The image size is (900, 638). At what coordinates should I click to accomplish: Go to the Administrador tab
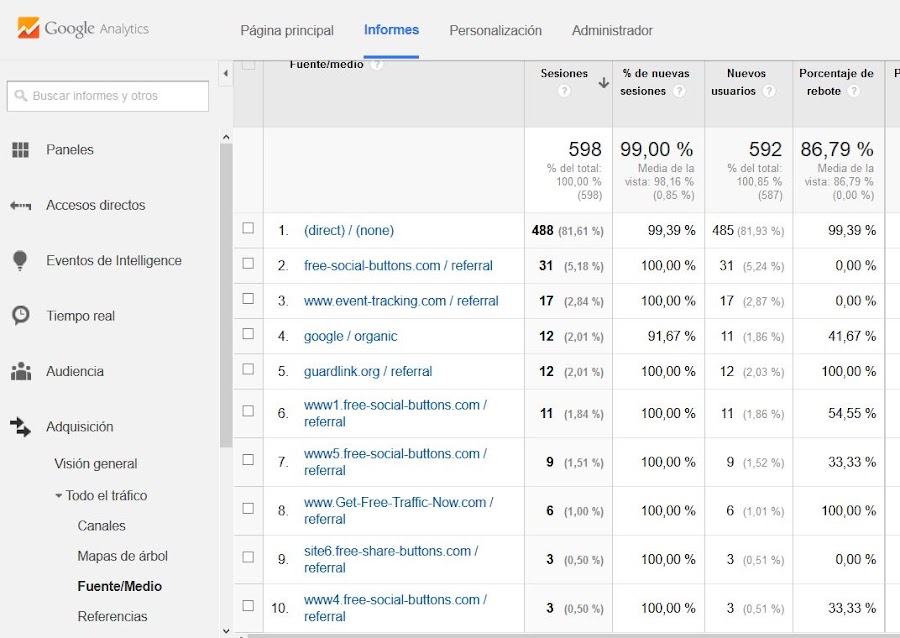(612, 30)
